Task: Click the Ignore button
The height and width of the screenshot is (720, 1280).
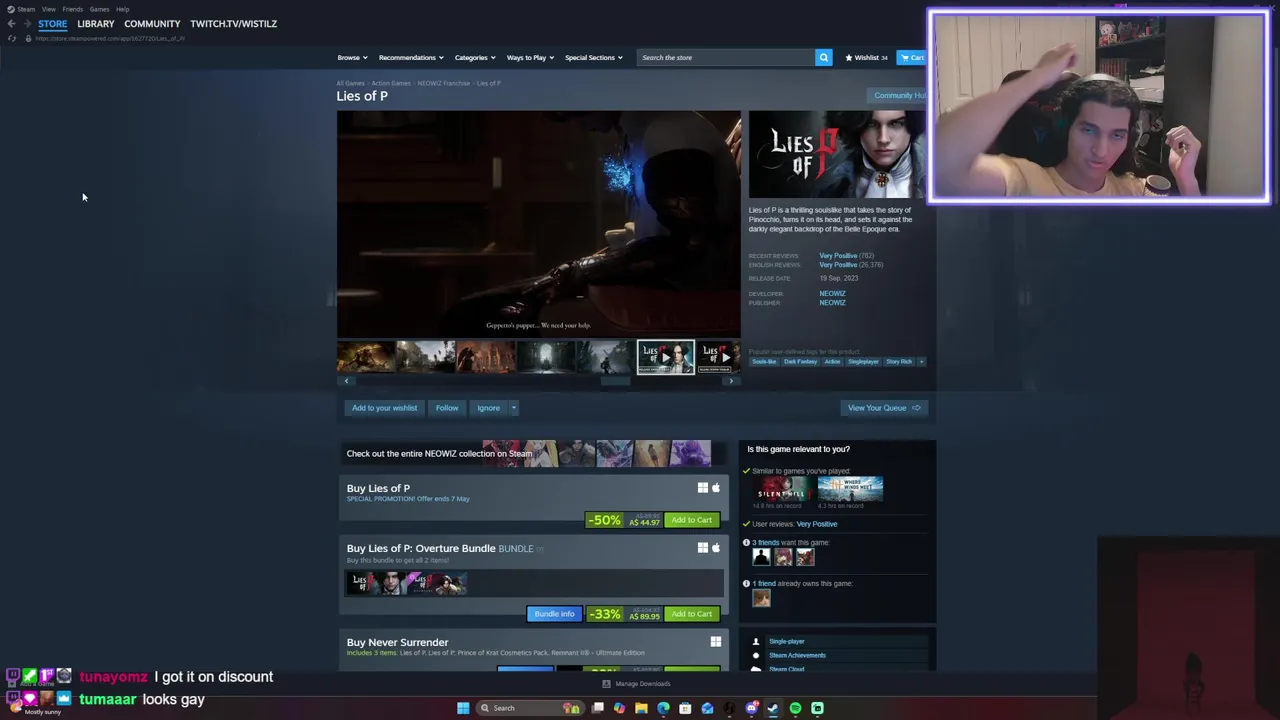Action: [488, 408]
